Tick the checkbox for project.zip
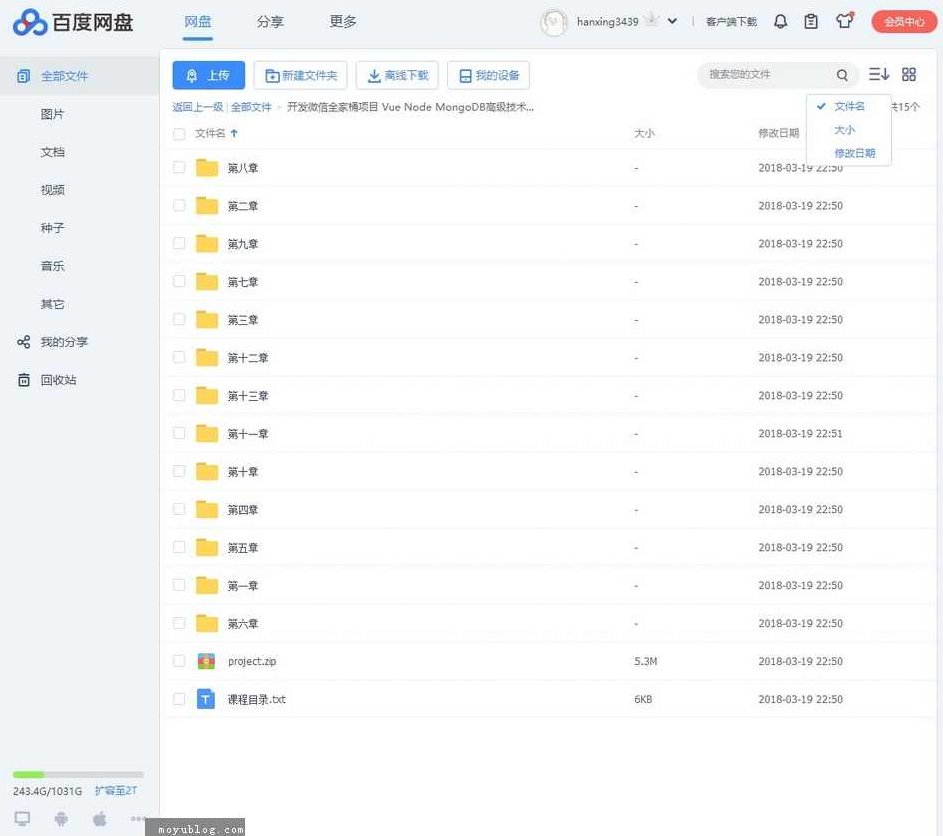This screenshot has height=836, width=943. pyautogui.click(x=179, y=661)
